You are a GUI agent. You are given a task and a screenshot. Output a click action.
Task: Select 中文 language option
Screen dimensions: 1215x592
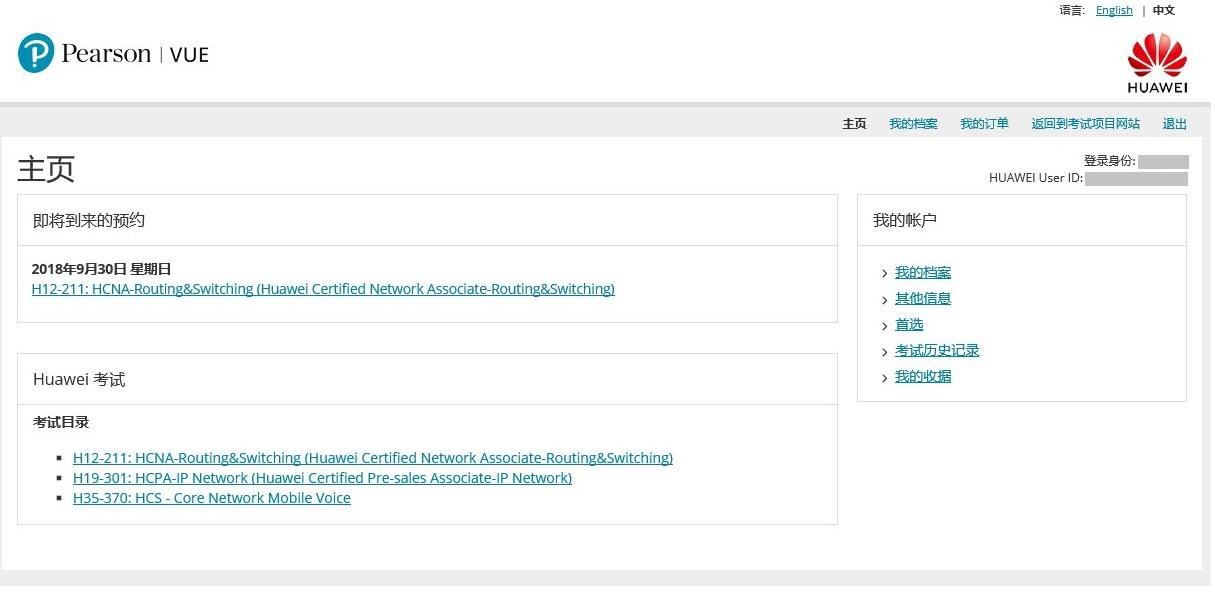click(1164, 10)
